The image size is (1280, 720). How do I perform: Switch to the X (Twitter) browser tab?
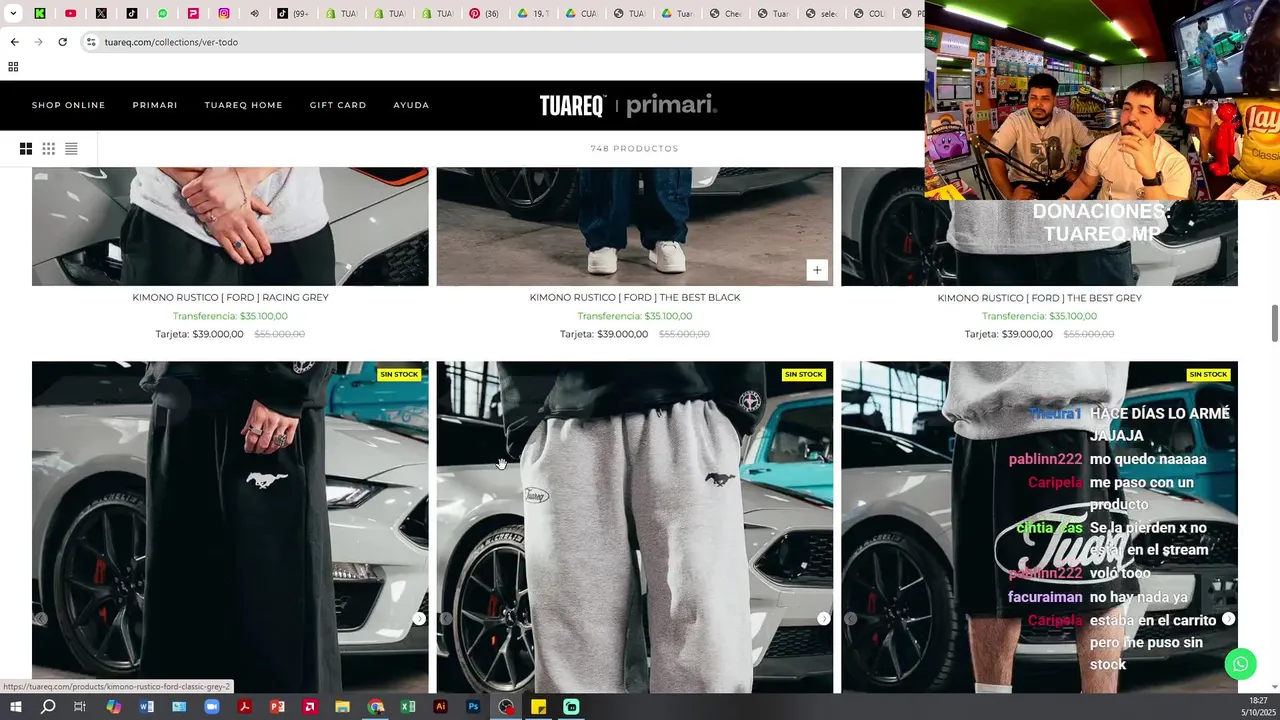click(101, 14)
